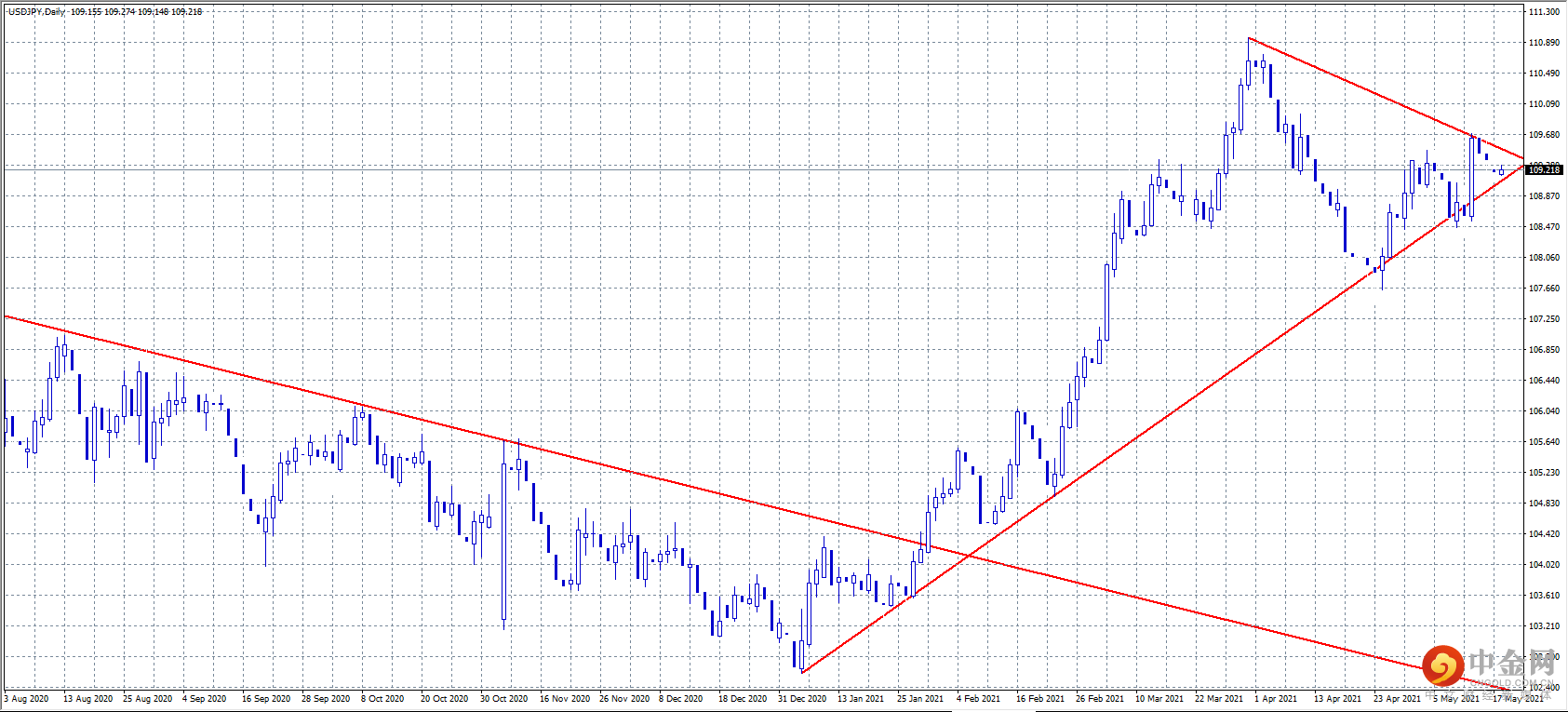Viewport: 1568px width, 712px height.
Task: Select the 26 Feb 2021 date label
Action: [1100, 699]
